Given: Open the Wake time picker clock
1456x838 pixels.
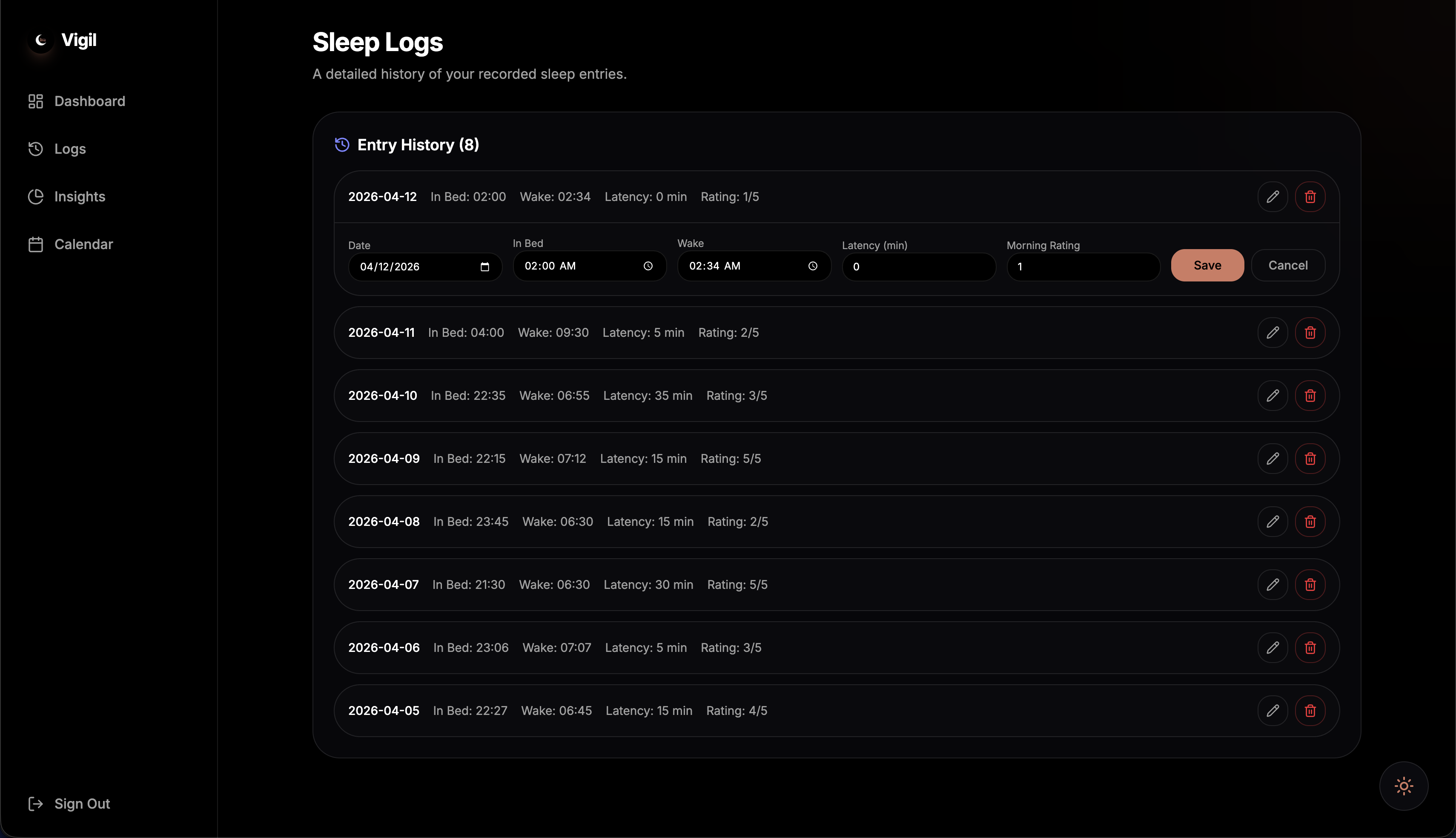Looking at the screenshot, I should pos(812,266).
